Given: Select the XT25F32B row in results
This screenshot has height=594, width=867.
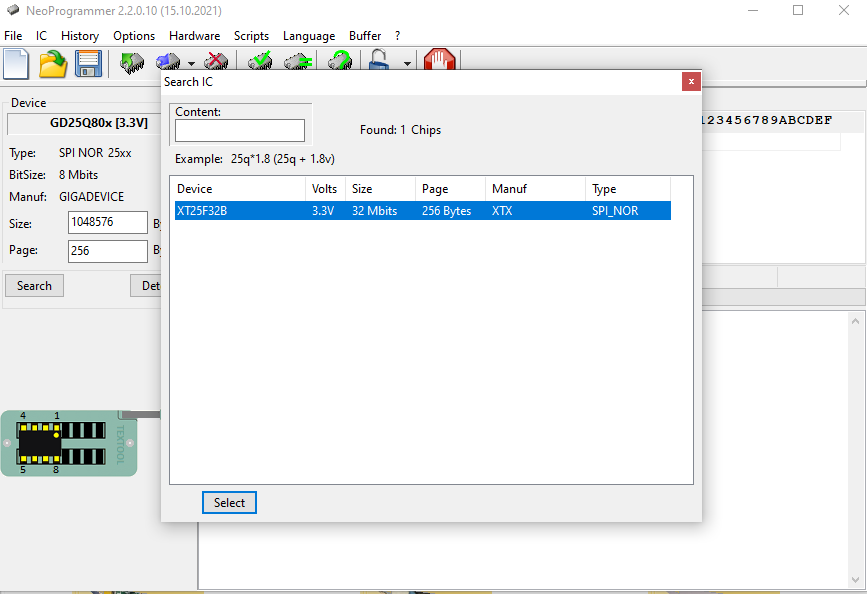Looking at the screenshot, I should point(422,211).
